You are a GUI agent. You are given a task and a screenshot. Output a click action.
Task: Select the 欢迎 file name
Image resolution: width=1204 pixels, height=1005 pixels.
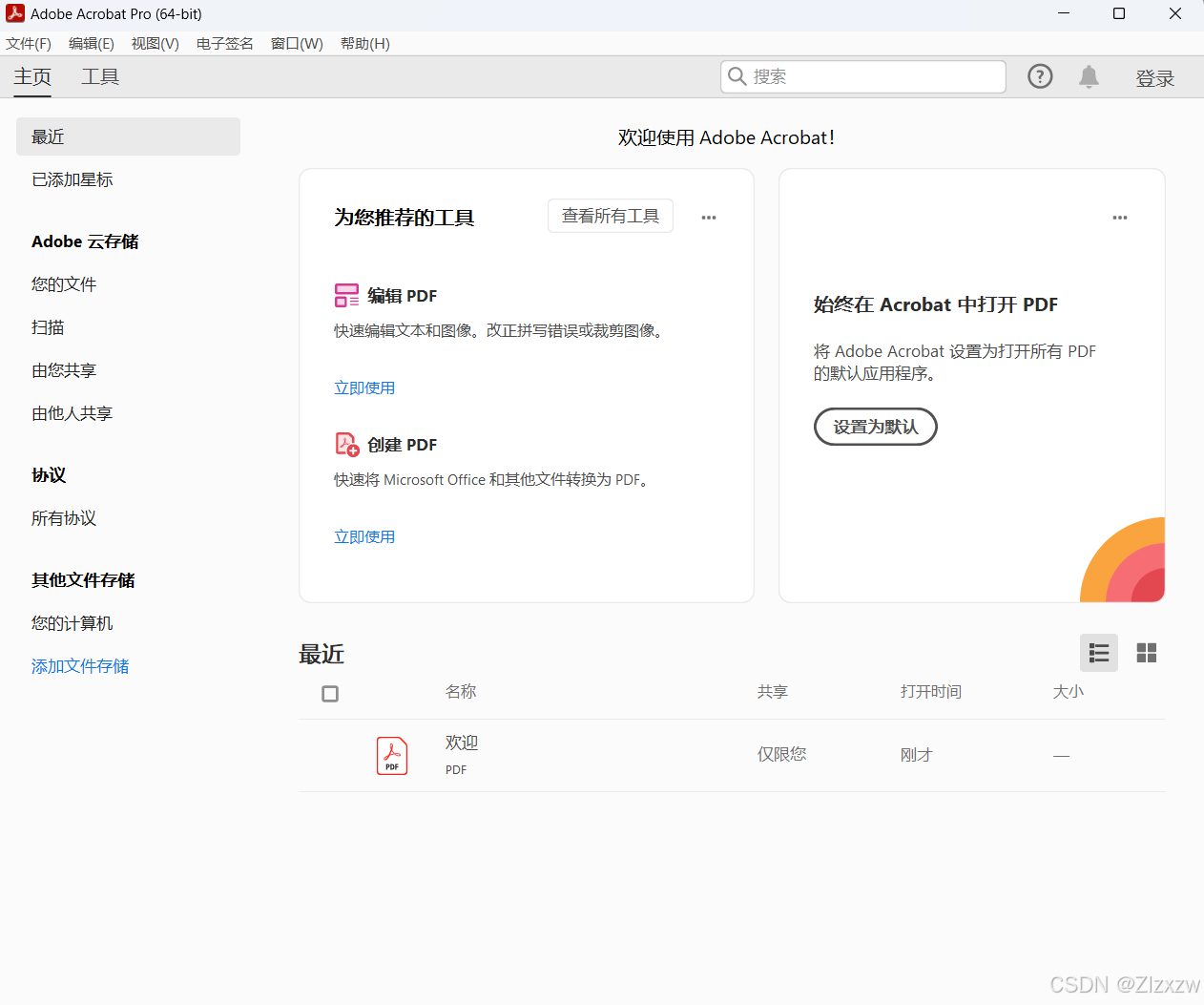pos(462,743)
